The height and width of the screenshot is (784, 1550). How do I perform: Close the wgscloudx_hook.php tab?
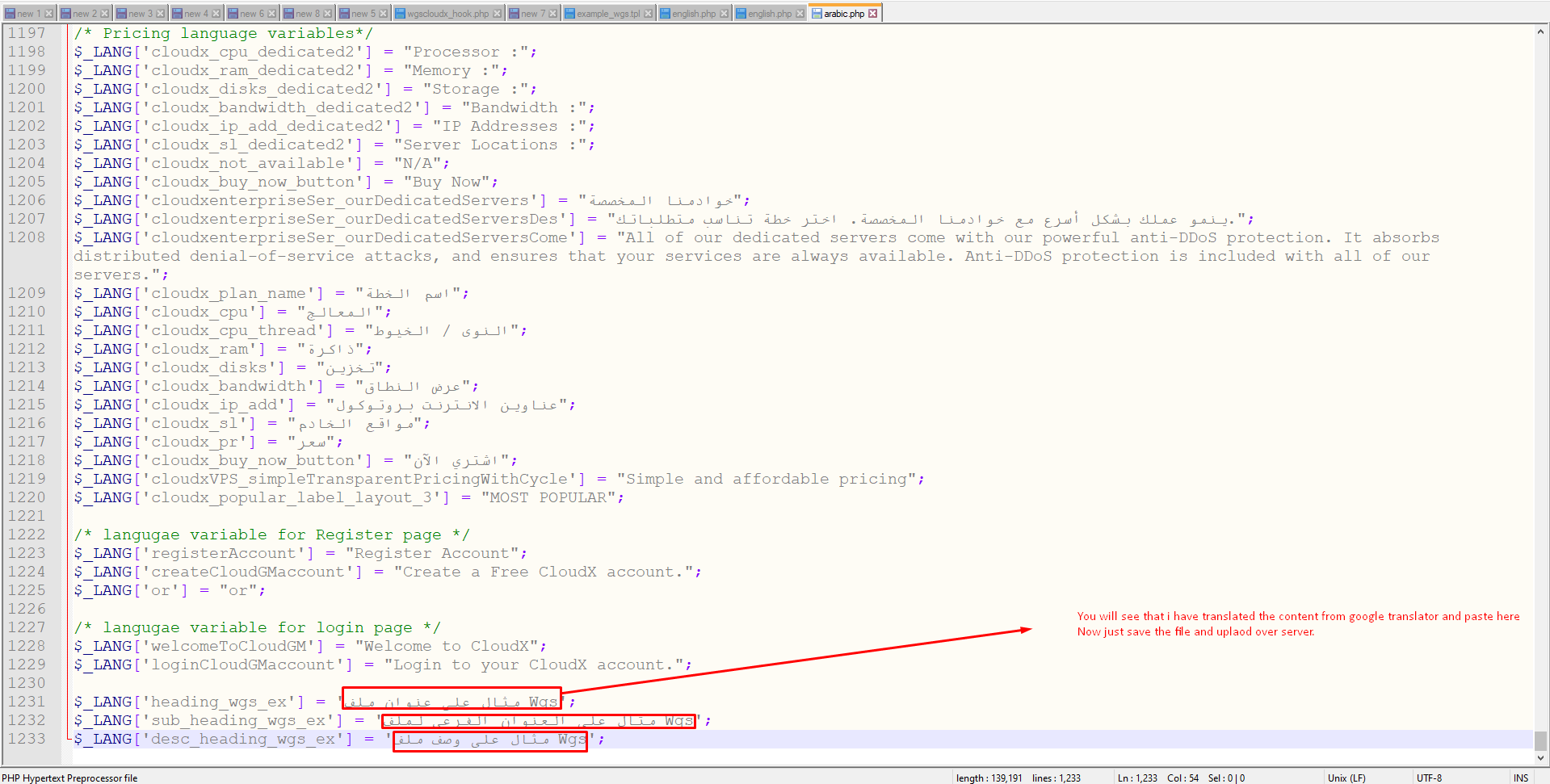(498, 14)
